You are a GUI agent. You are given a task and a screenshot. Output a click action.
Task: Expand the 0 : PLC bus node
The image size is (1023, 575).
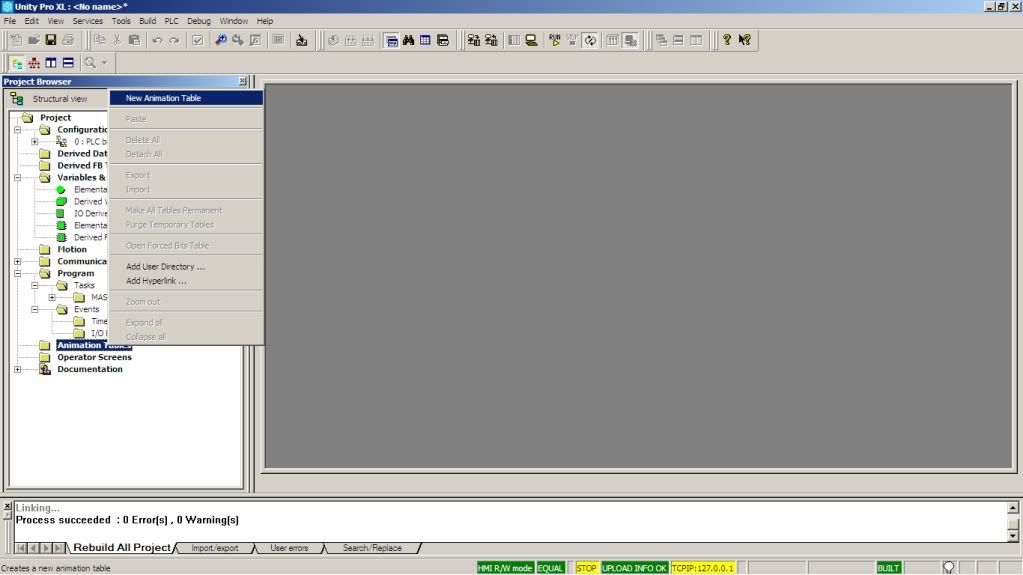click(35, 141)
